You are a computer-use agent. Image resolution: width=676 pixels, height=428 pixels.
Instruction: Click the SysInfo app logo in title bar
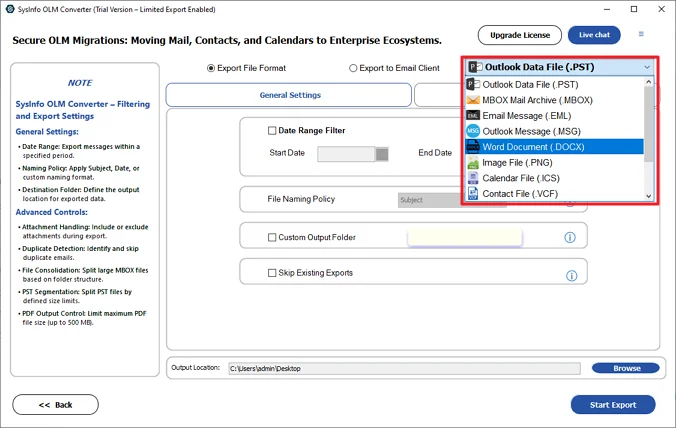coord(10,9)
